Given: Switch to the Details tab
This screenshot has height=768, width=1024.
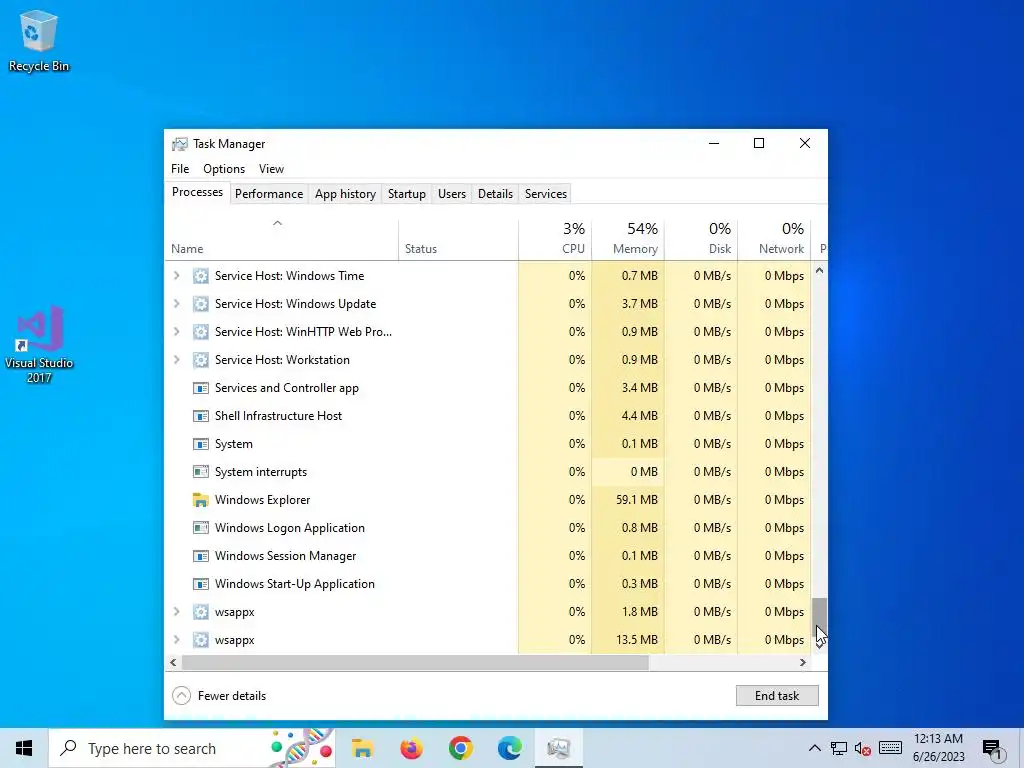Looking at the screenshot, I should (495, 194).
